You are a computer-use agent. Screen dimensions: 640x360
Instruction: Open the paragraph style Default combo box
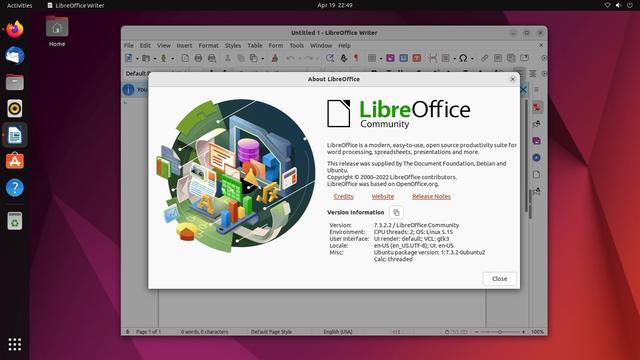(136, 73)
